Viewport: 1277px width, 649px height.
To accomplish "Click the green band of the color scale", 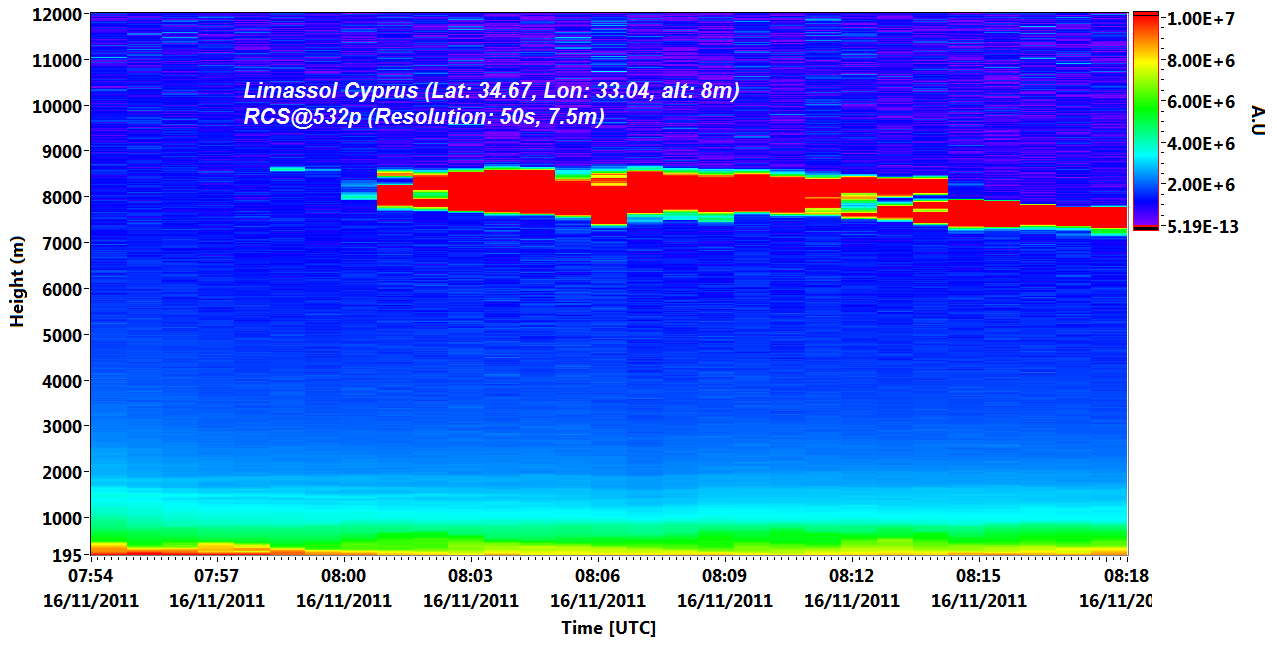I will (1145, 103).
